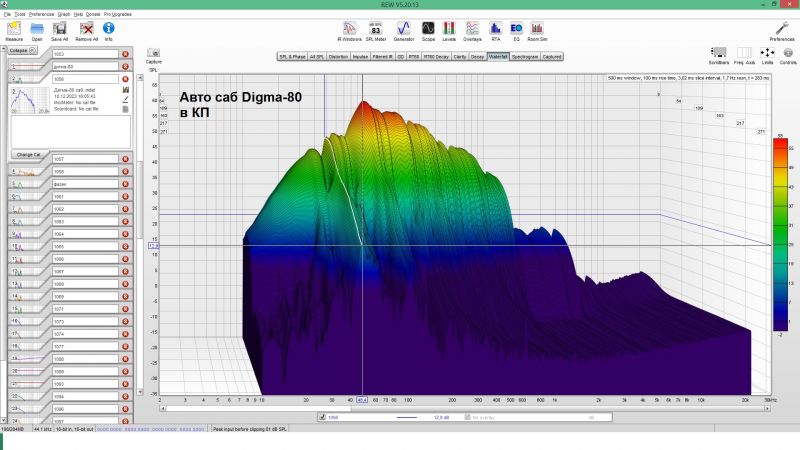Viewport: 800px width, 450px height.
Task: Select the Captured tab
Action: (552, 57)
